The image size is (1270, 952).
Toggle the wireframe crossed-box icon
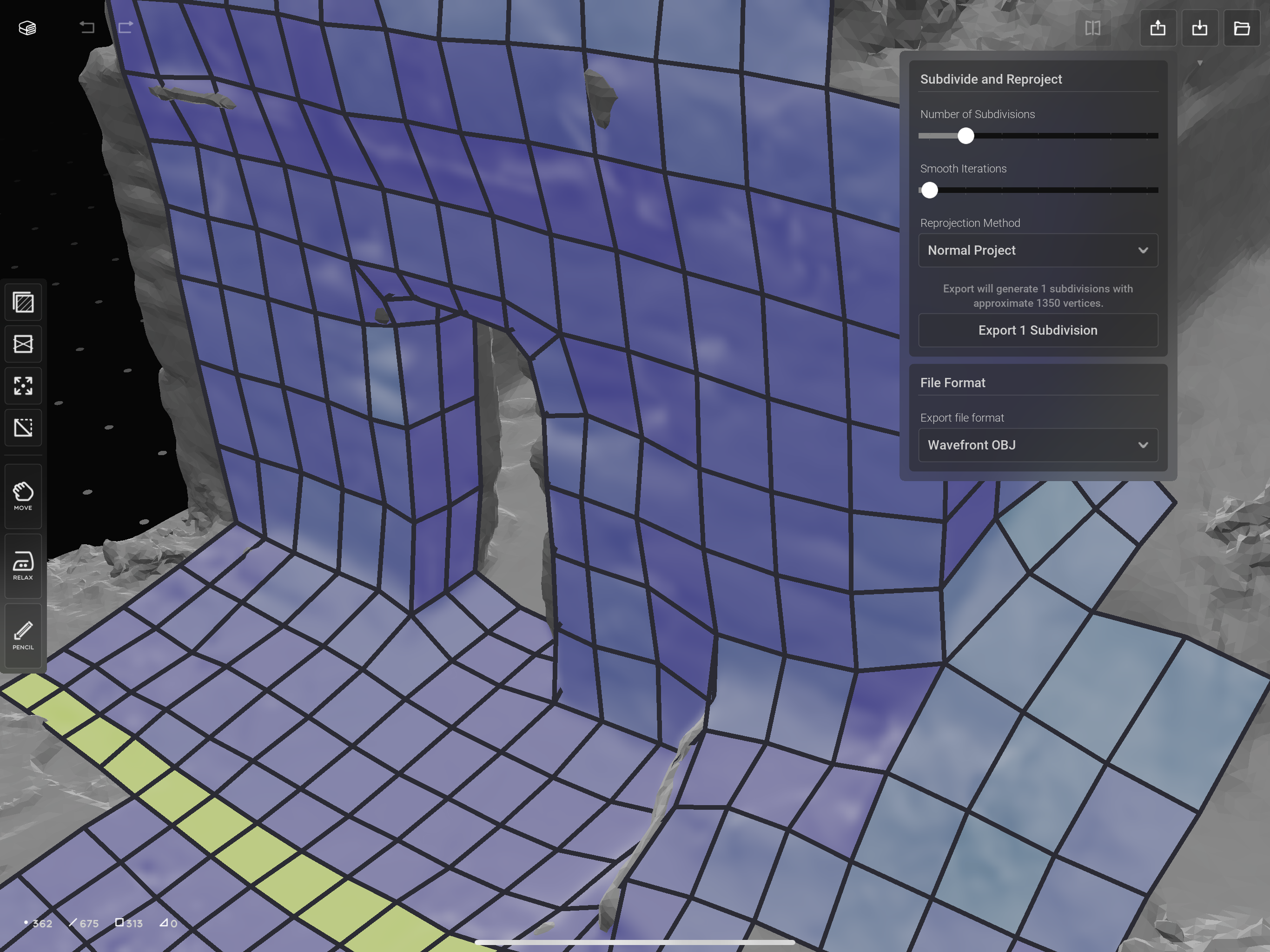24,344
